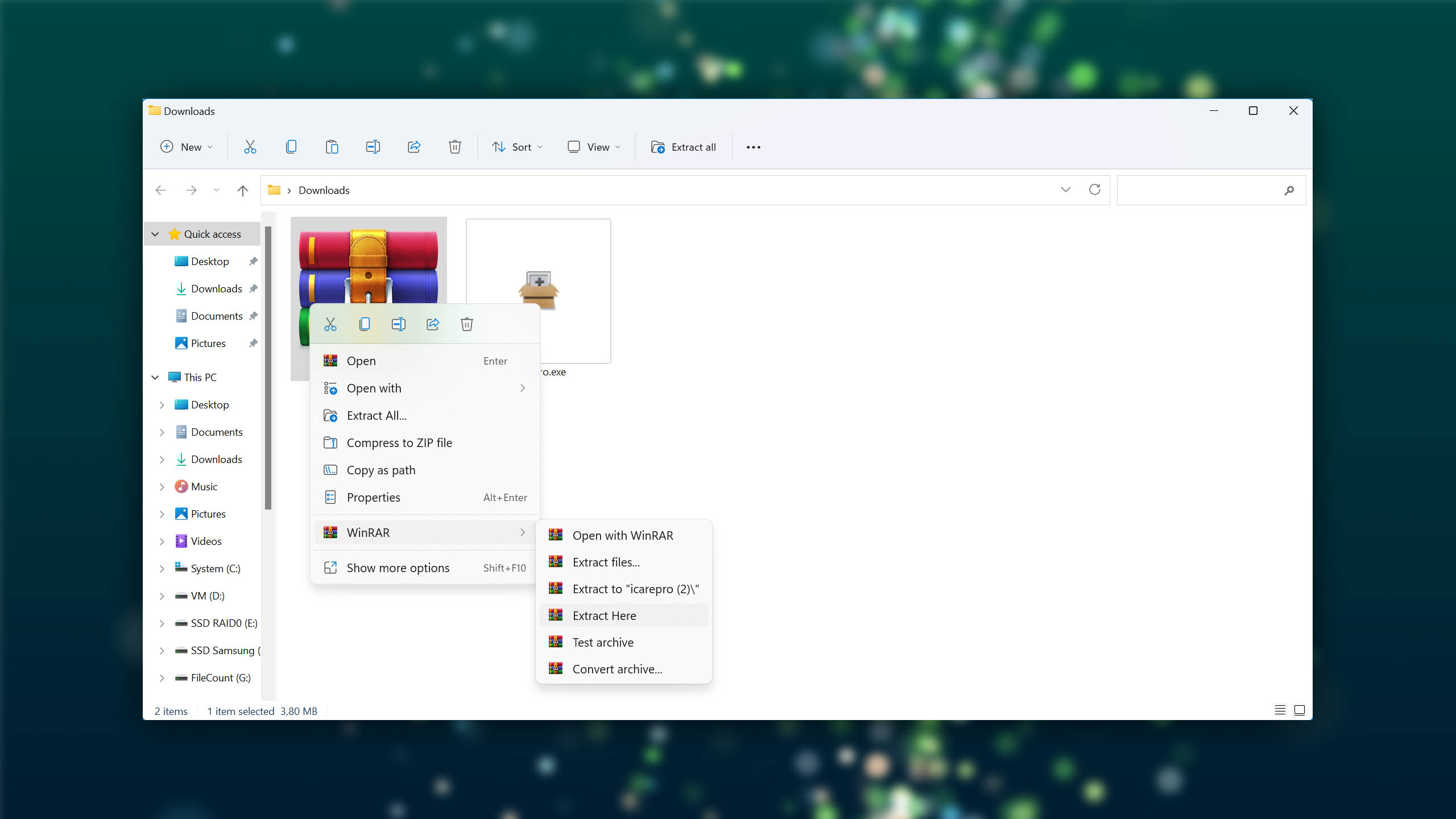1456x819 pixels.
Task: Click the Cut icon in the toolbar
Action: 250,147
